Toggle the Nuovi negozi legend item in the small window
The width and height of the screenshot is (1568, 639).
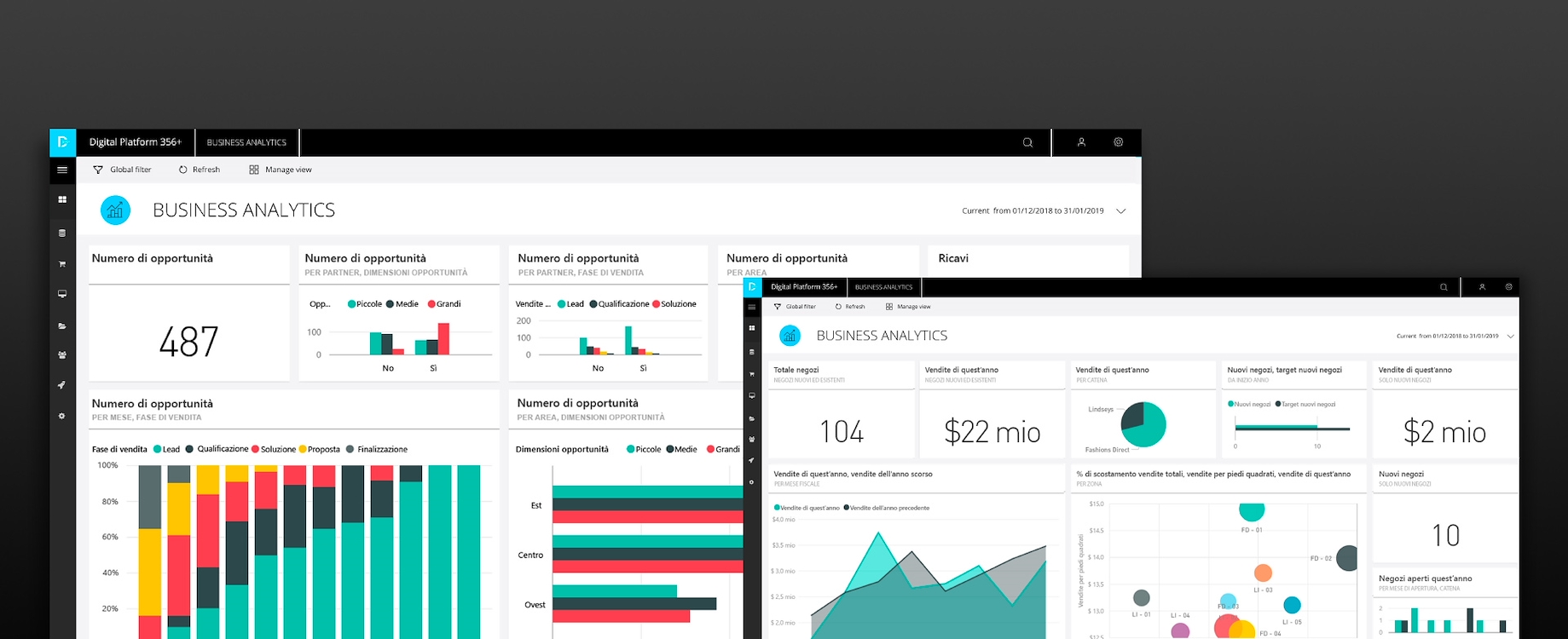coord(1249,405)
